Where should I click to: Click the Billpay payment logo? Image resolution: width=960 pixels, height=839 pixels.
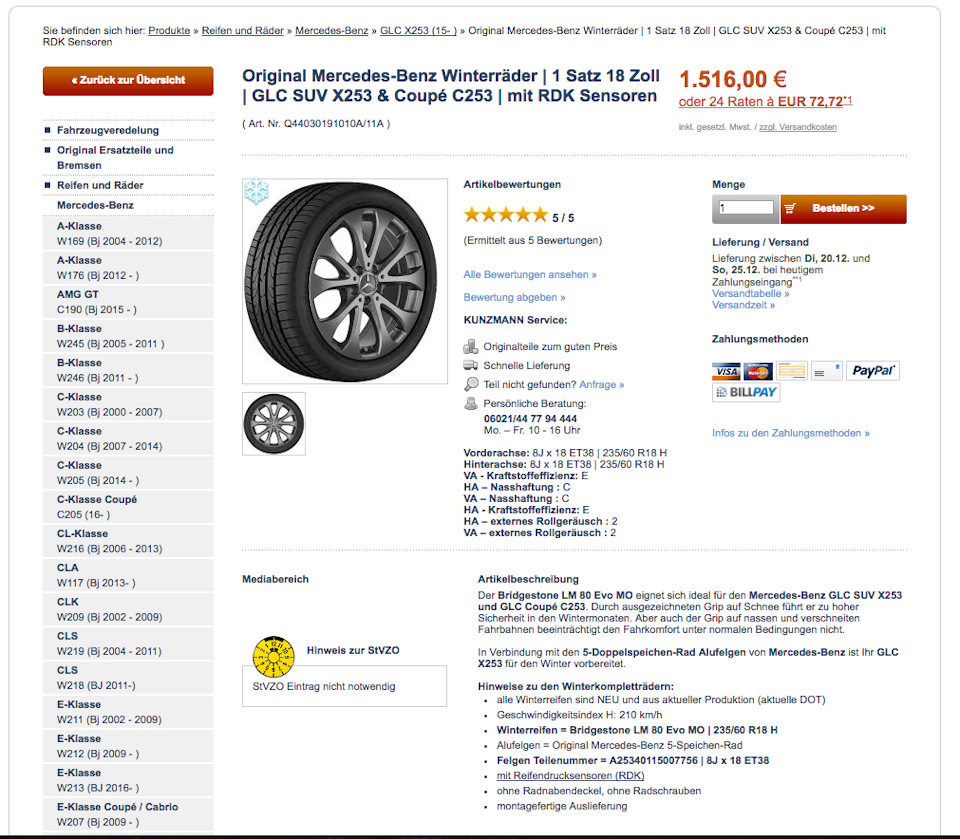(746, 393)
